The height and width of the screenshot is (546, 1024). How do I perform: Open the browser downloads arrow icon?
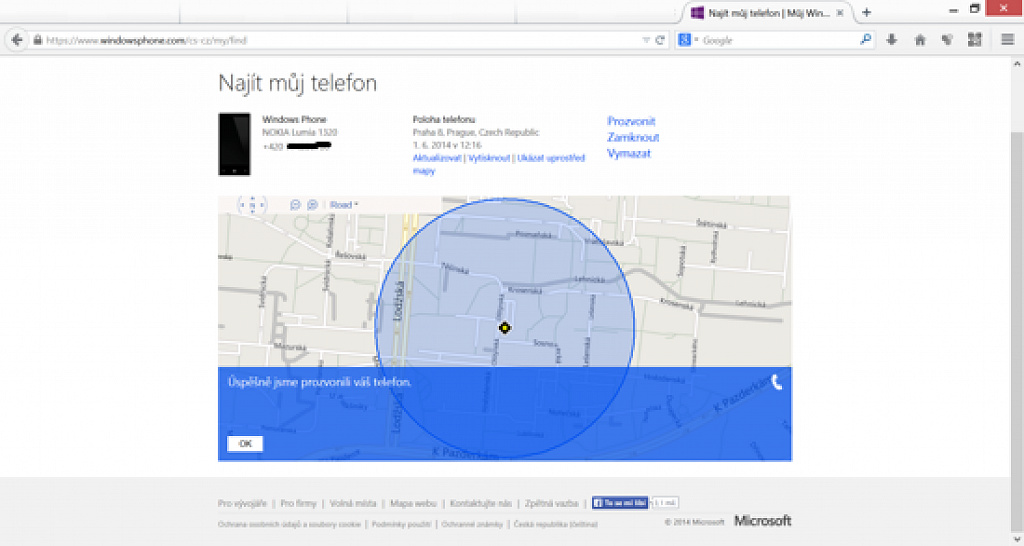tap(891, 40)
